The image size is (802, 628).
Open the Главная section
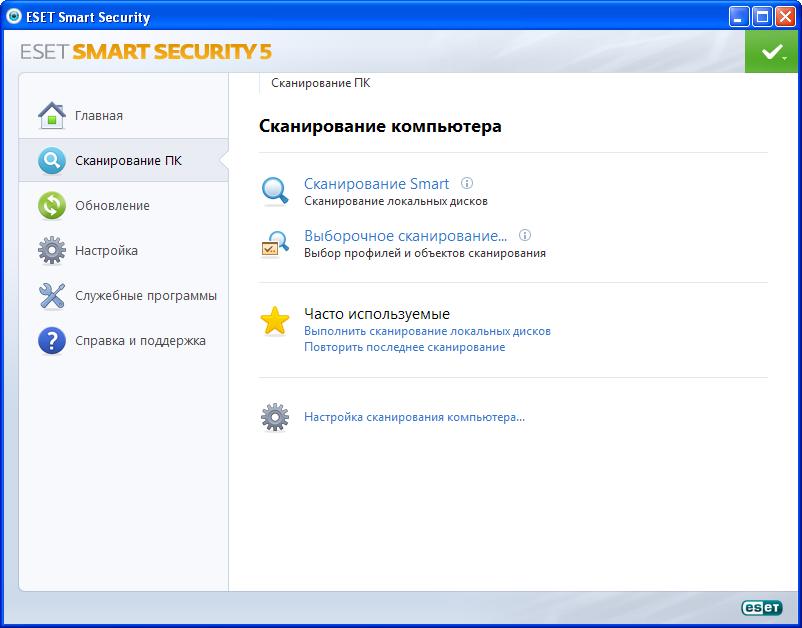coord(123,116)
